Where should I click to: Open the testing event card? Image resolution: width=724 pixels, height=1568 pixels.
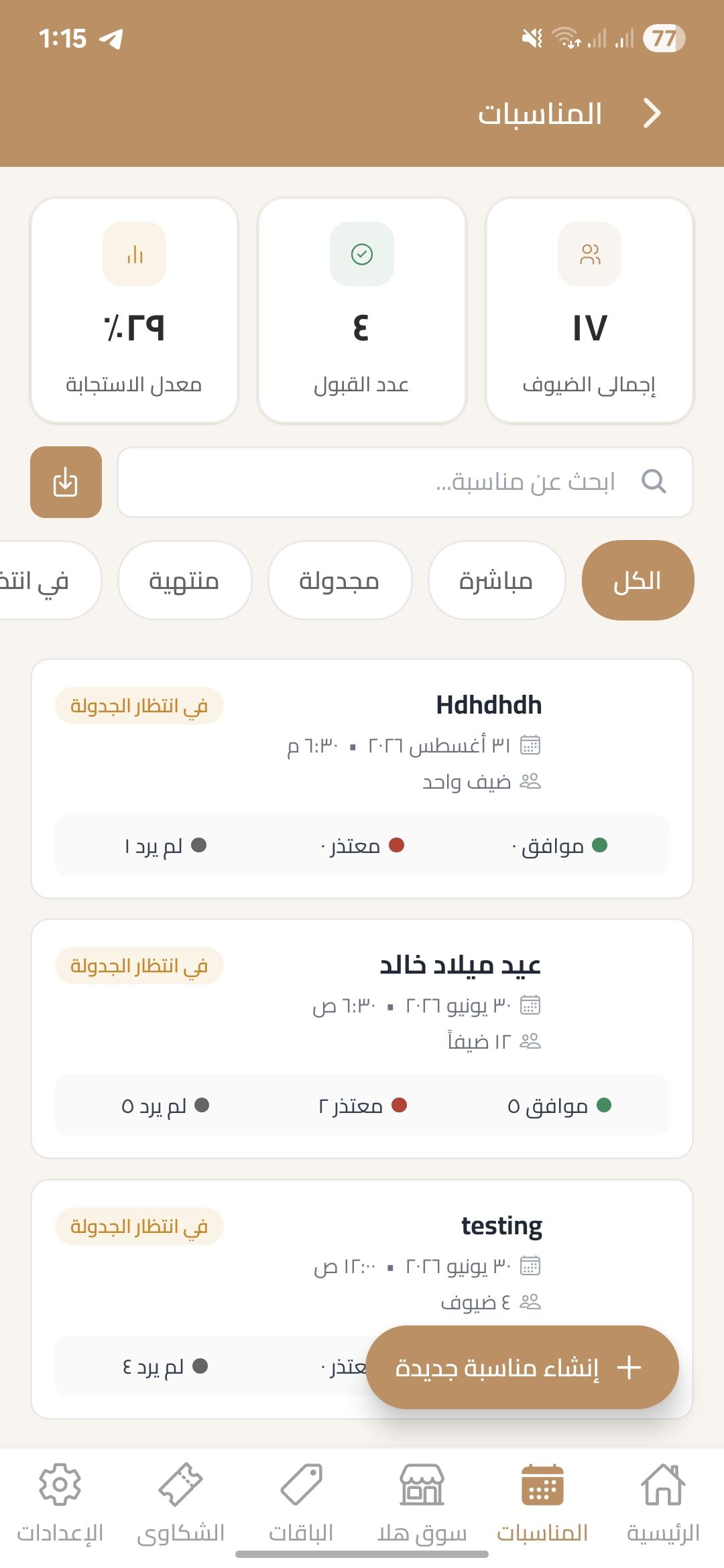point(362,1299)
